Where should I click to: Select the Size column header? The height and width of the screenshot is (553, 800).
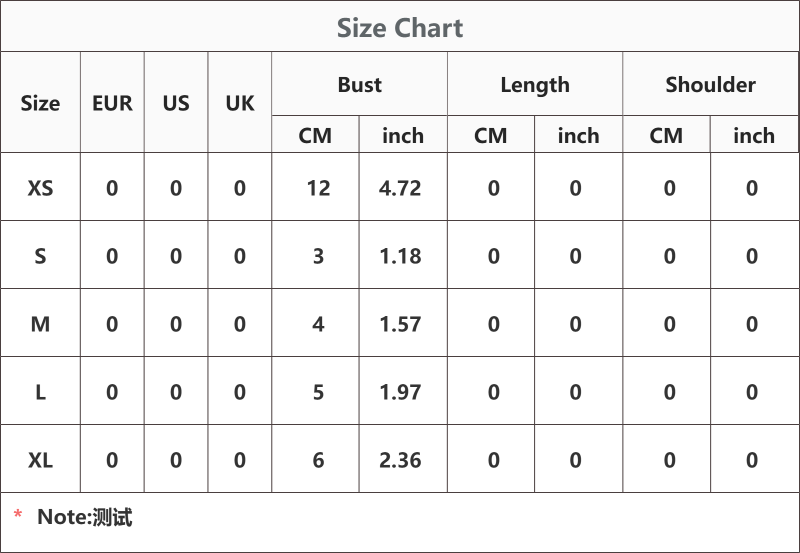point(40,103)
